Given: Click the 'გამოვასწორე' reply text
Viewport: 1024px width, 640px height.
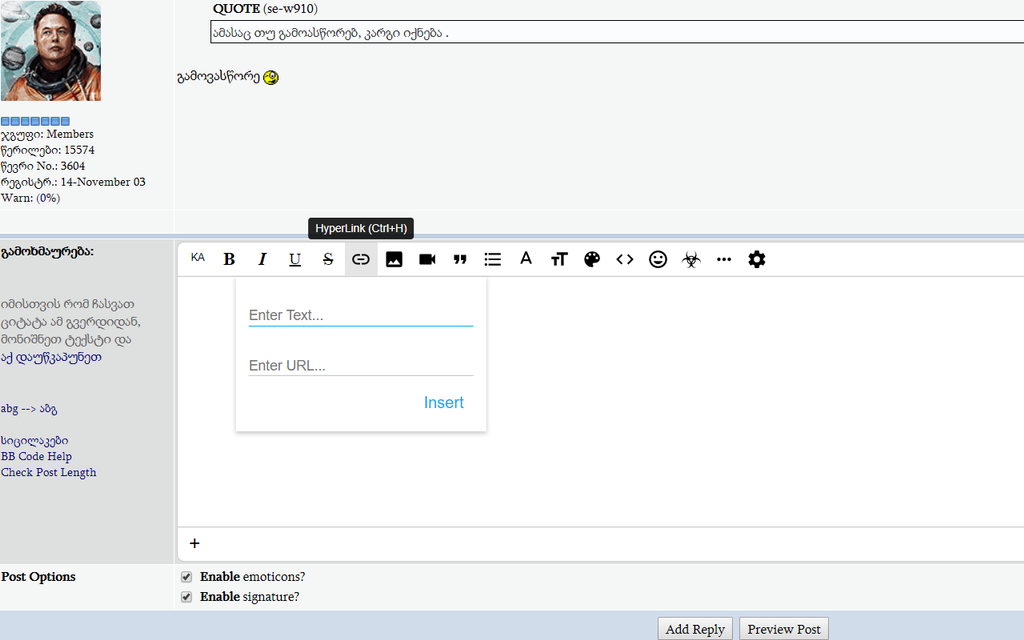Looking at the screenshot, I should (x=219, y=77).
